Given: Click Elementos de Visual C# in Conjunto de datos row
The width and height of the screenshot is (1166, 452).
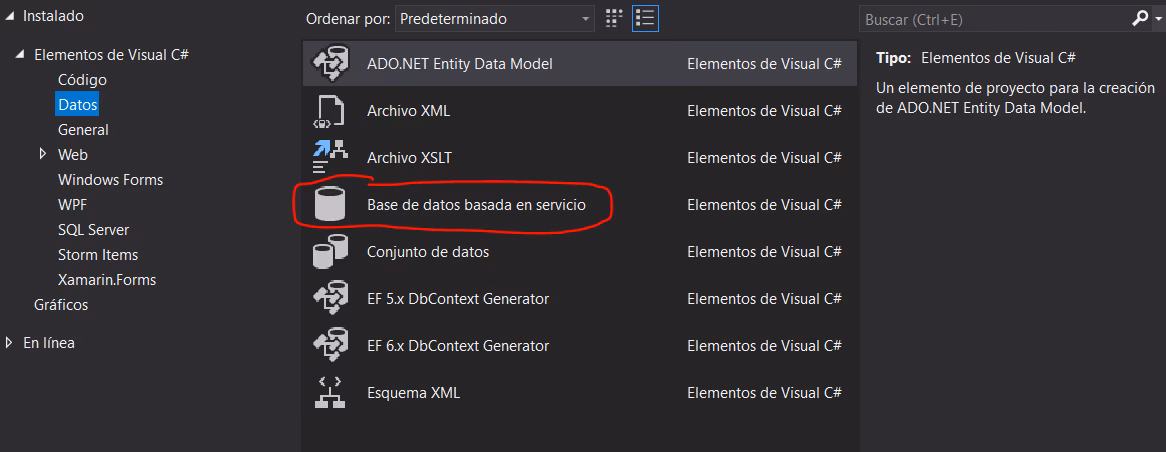Looking at the screenshot, I should tap(764, 252).
